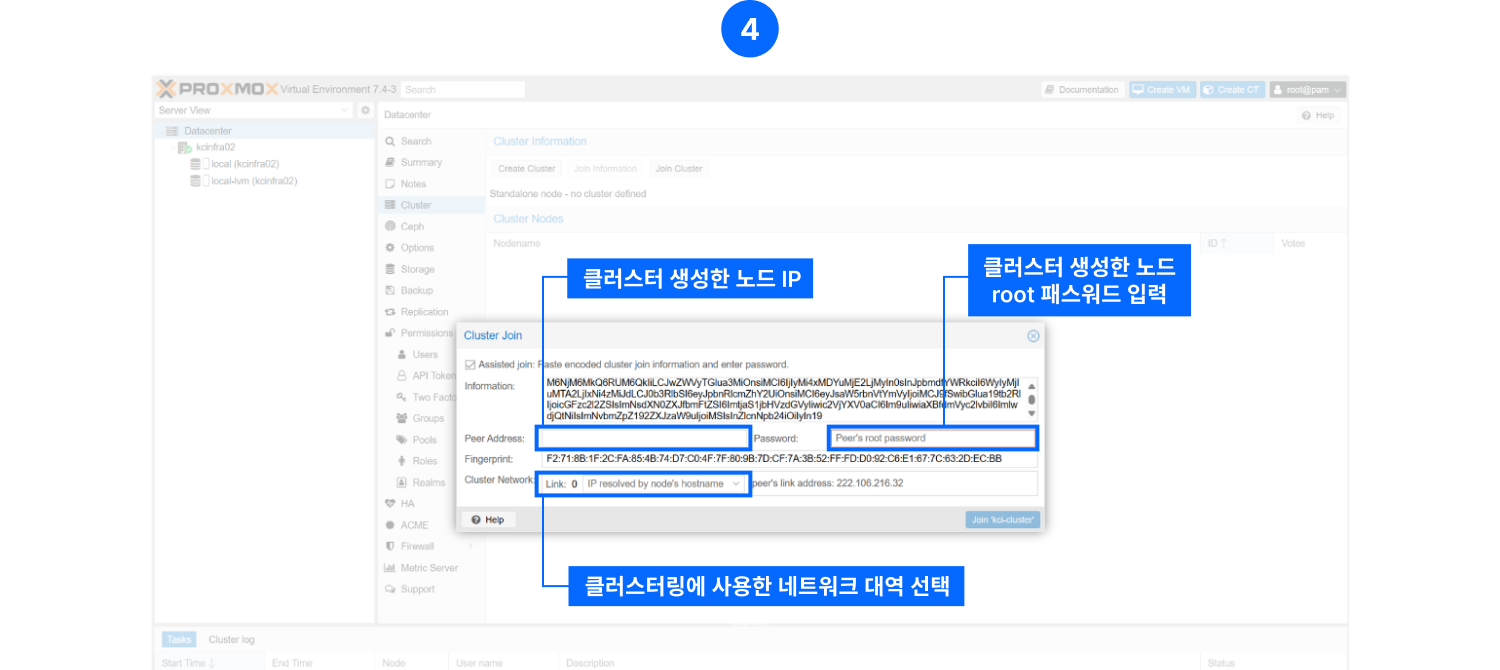
Task: Click the Create CT button
Action: coord(1232,89)
